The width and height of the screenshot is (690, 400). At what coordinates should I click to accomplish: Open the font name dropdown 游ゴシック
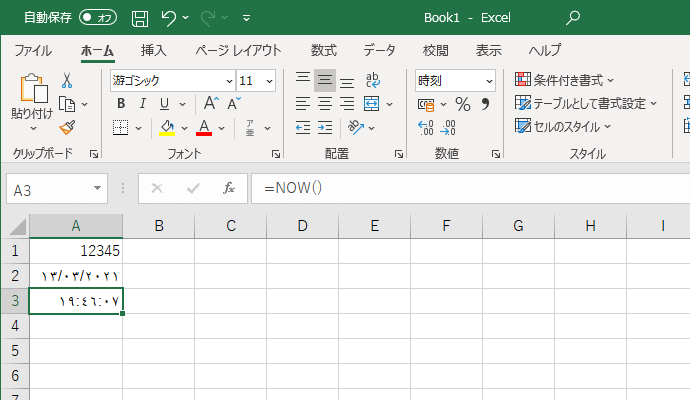tap(227, 81)
